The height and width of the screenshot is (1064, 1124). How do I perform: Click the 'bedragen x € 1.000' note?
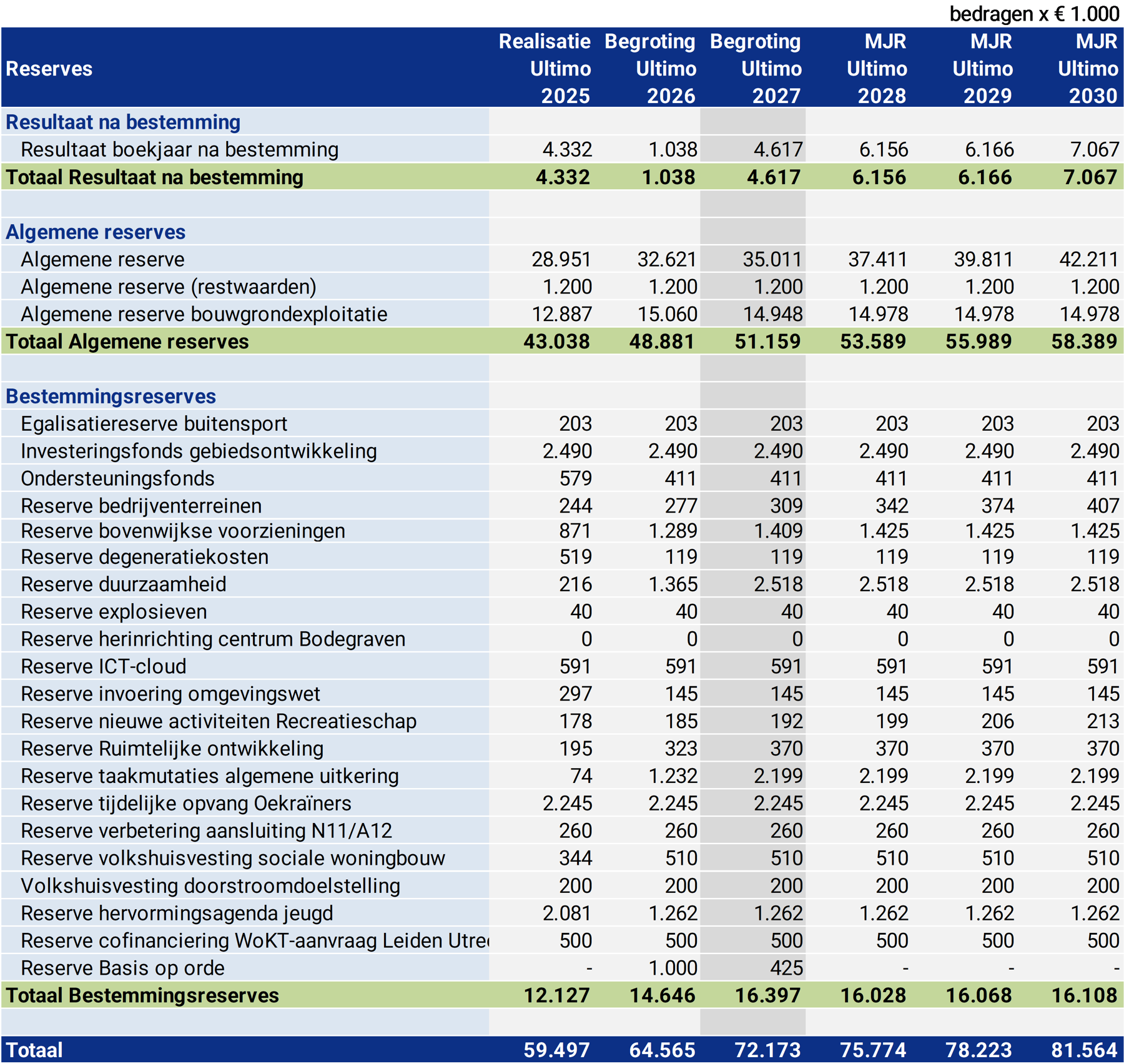1034,14
